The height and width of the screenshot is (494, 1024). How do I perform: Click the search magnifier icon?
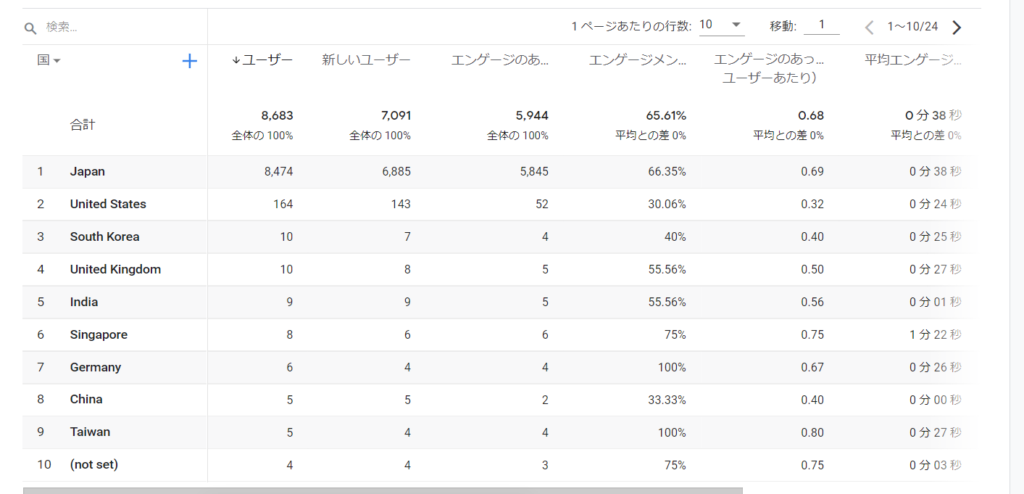point(30,28)
